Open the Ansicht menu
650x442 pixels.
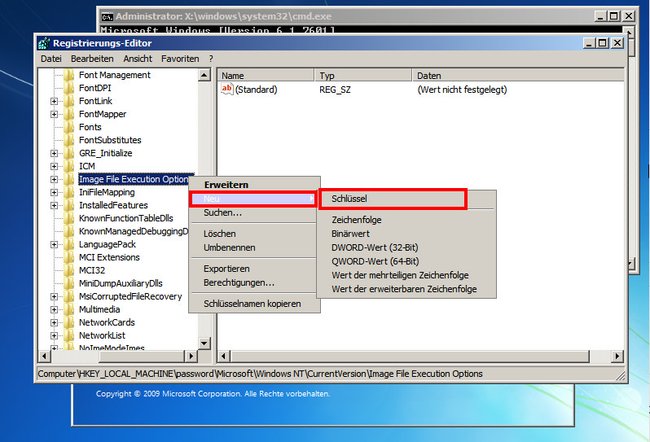pyautogui.click(x=138, y=59)
